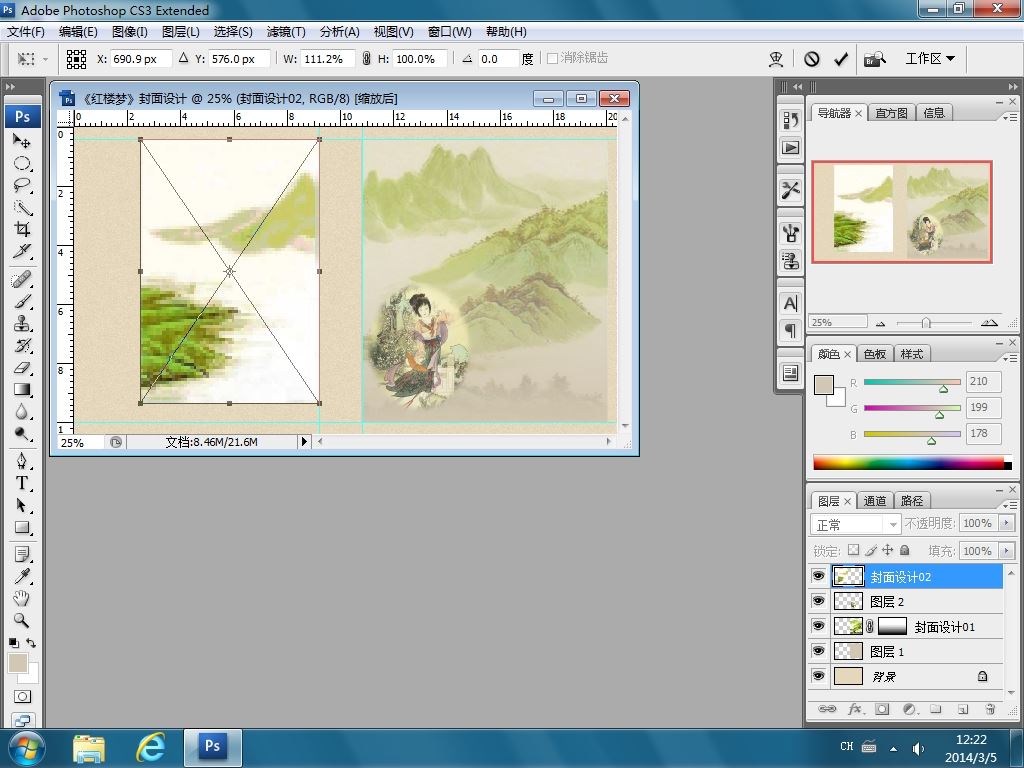
Task: Select the Pen tool
Action: click(x=22, y=461)
